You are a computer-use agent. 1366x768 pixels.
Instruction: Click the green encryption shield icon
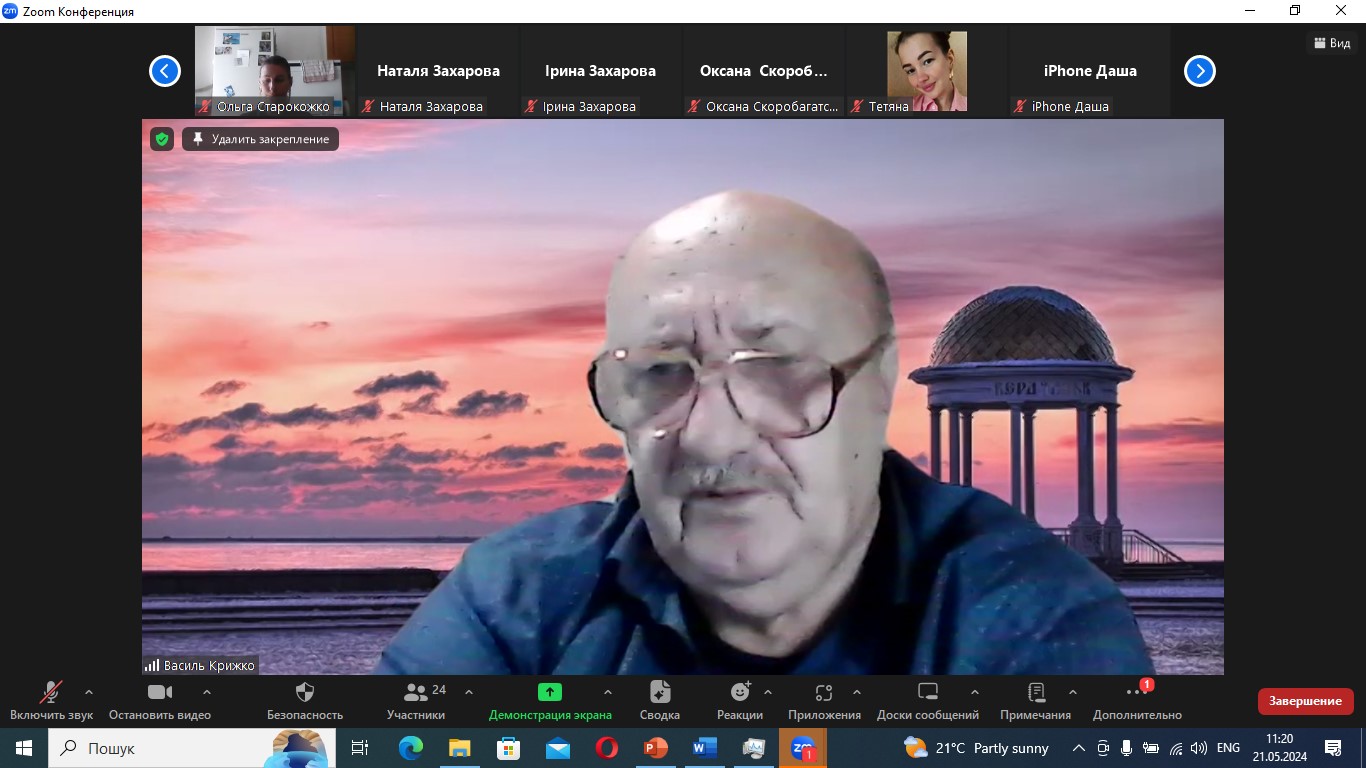click(162, 139)
